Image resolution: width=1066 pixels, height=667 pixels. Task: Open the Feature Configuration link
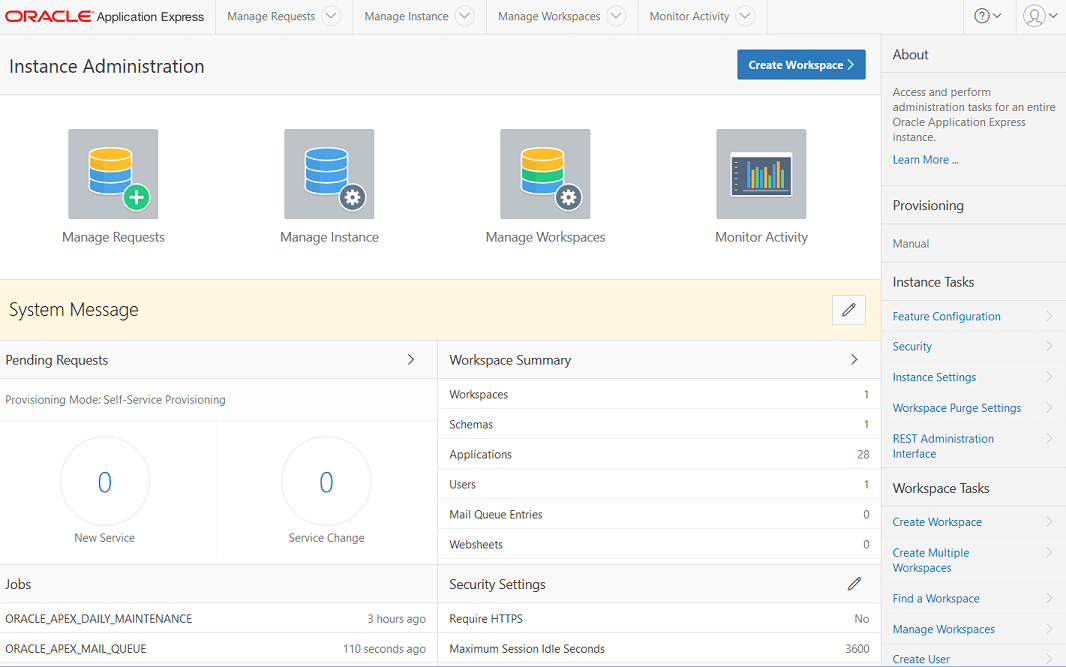[x=946, y=316]
